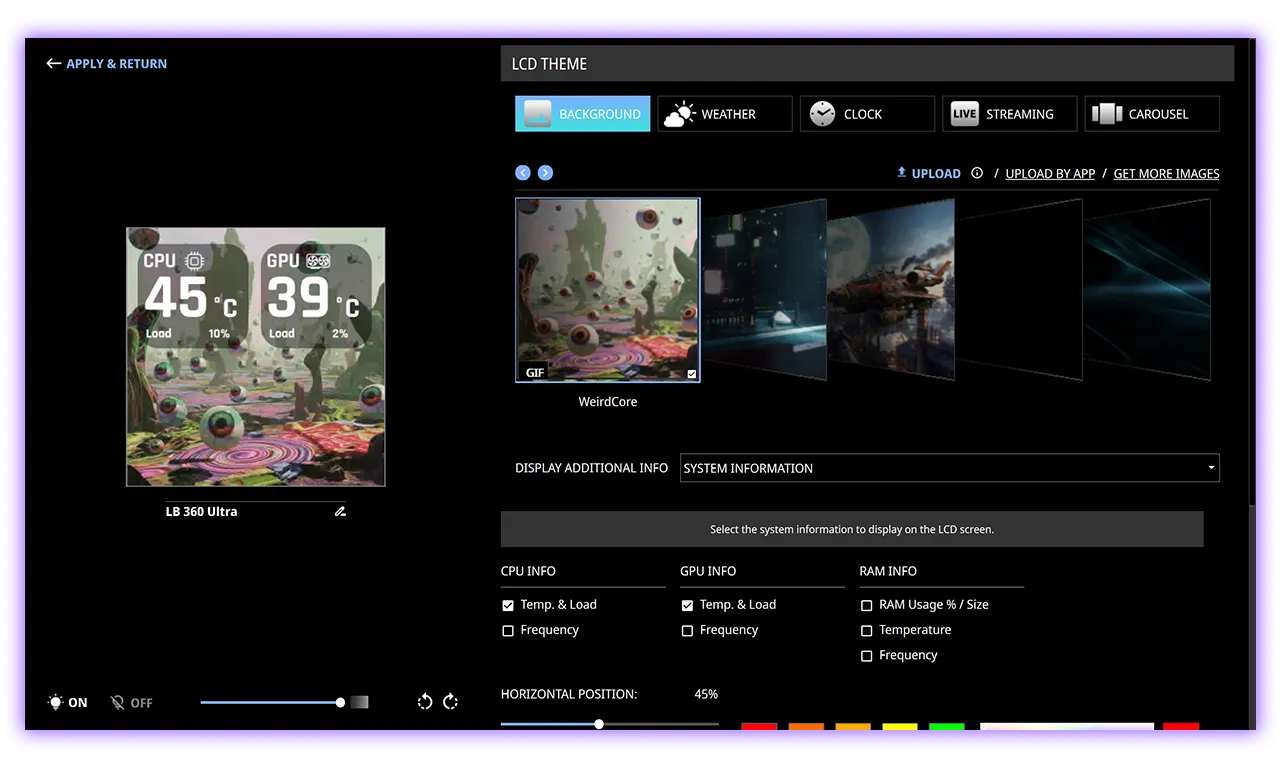Show next background images with right arrow
Screen dimensions: 1280x767
pos(545,173)
